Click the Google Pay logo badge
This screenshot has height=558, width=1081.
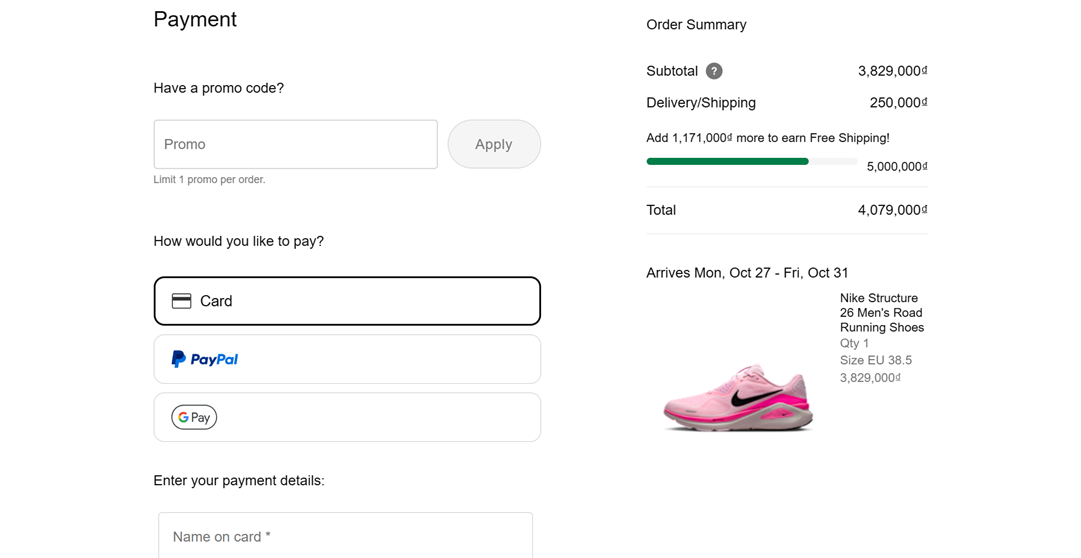[194, 417]
